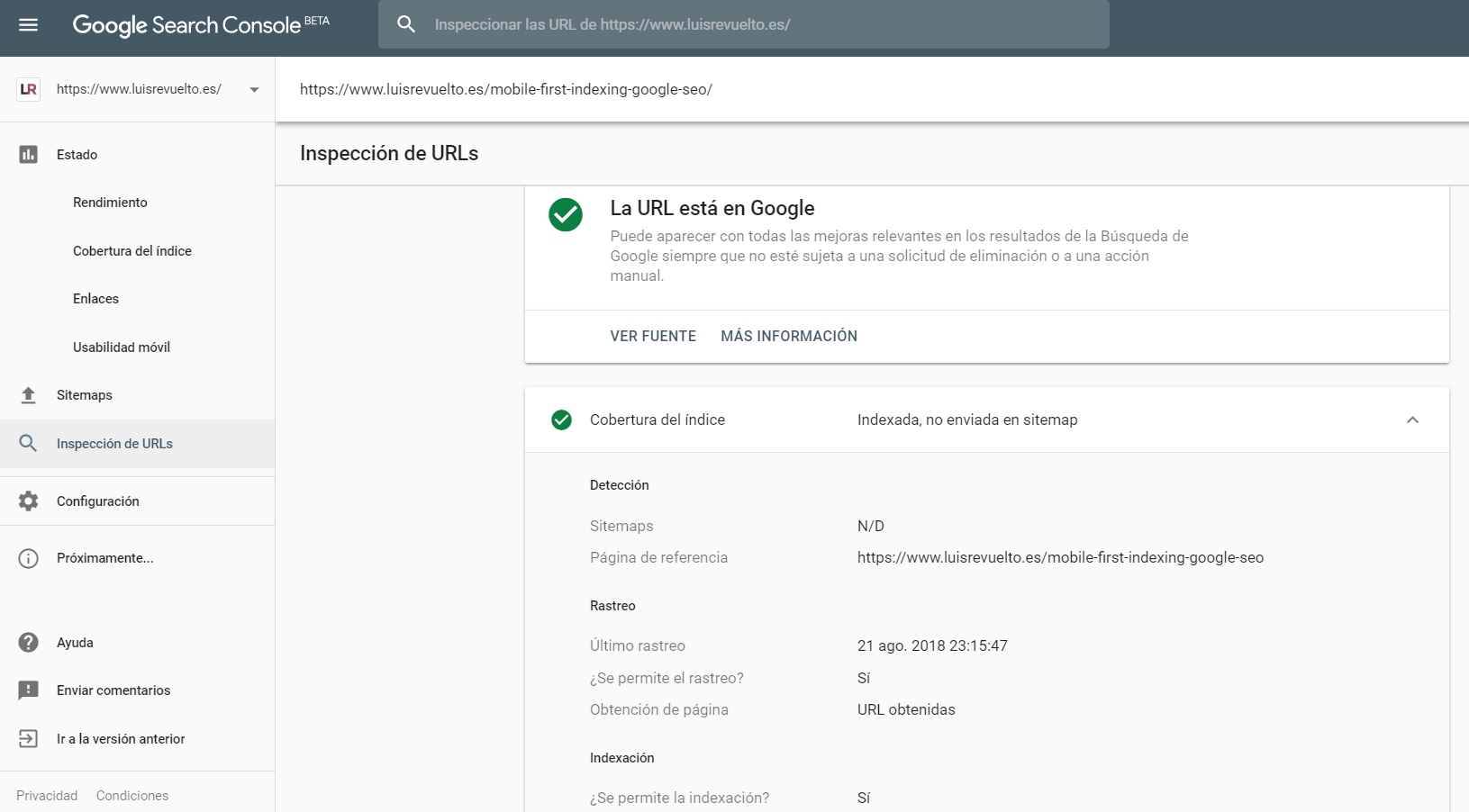Click the Próximamente info icon
Image resolution: width=1469 pixels, height=812 pixels.
tap(29, 558)
